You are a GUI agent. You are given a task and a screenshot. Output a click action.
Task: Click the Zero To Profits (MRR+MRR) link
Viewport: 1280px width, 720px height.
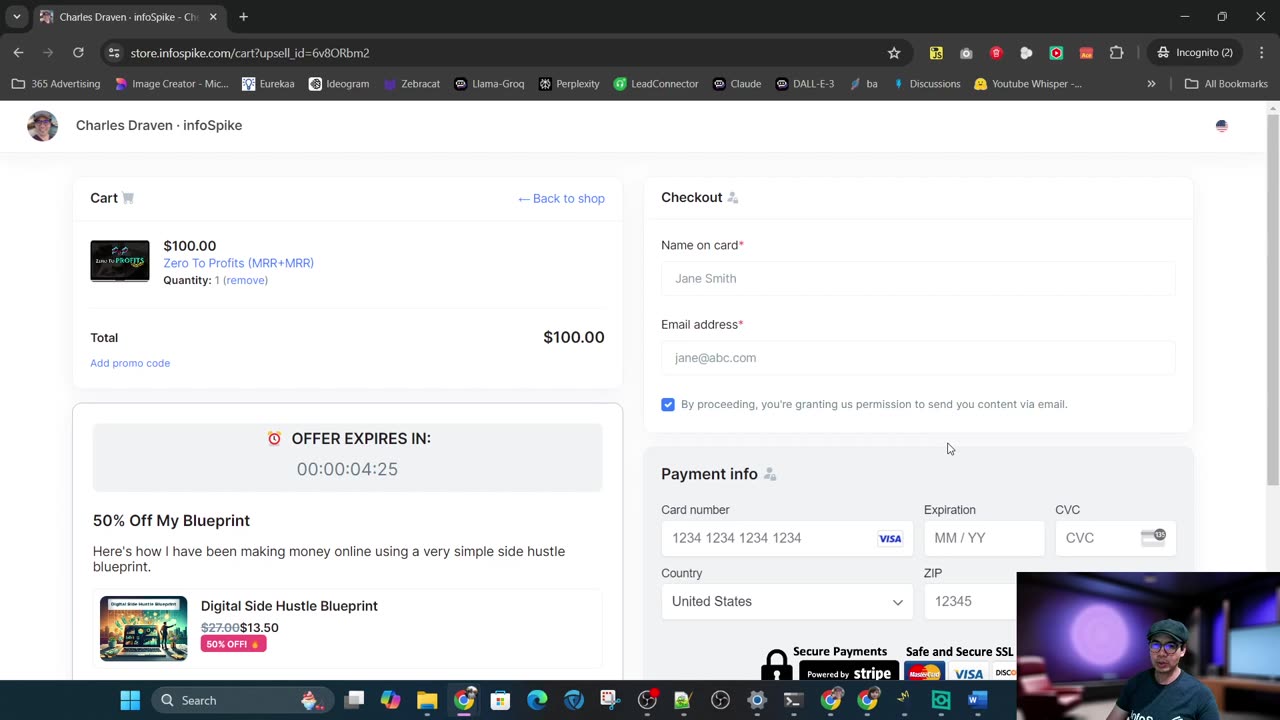pyautogui.click(x=238, y=263)
